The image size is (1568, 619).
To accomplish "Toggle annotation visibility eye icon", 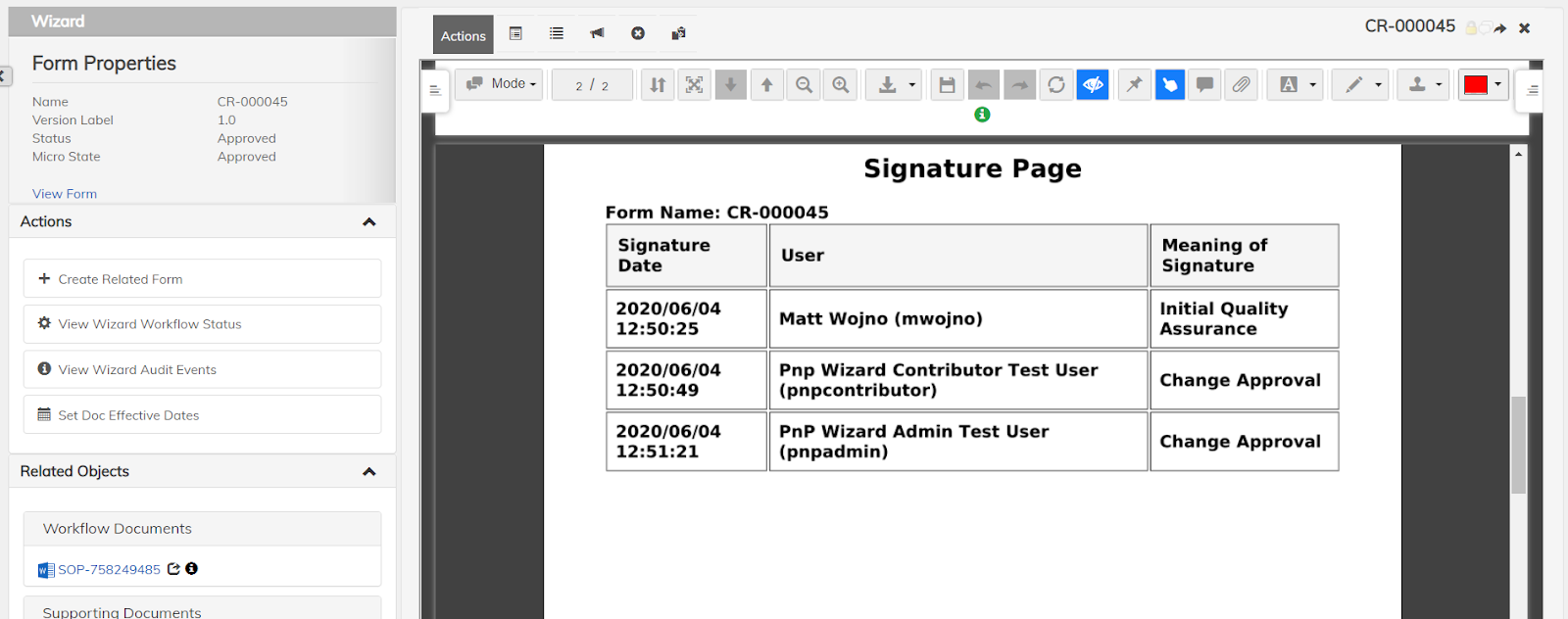I will pyautogui.click(x=1093, y=85).
